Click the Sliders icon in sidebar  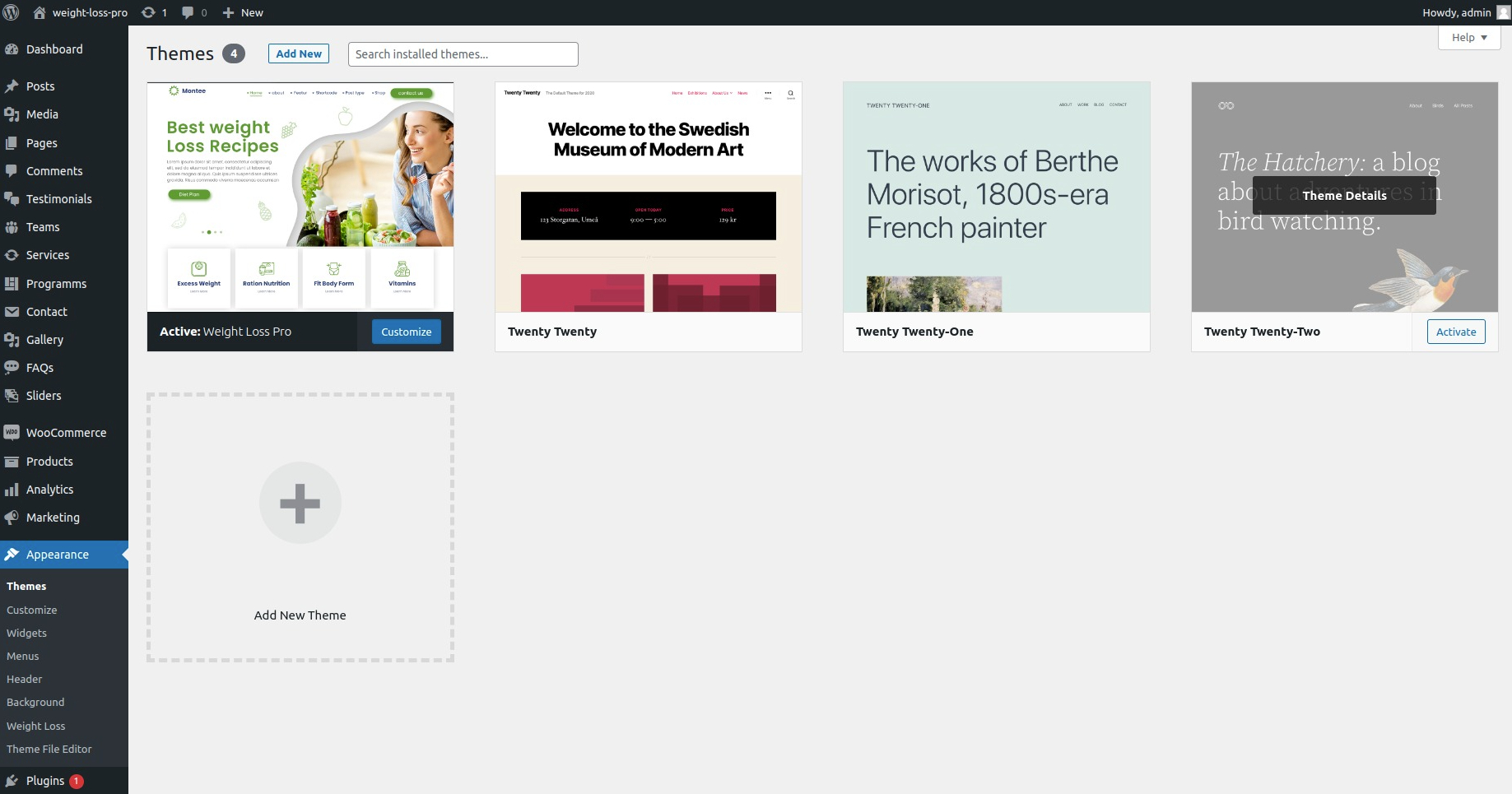[12, 396]
